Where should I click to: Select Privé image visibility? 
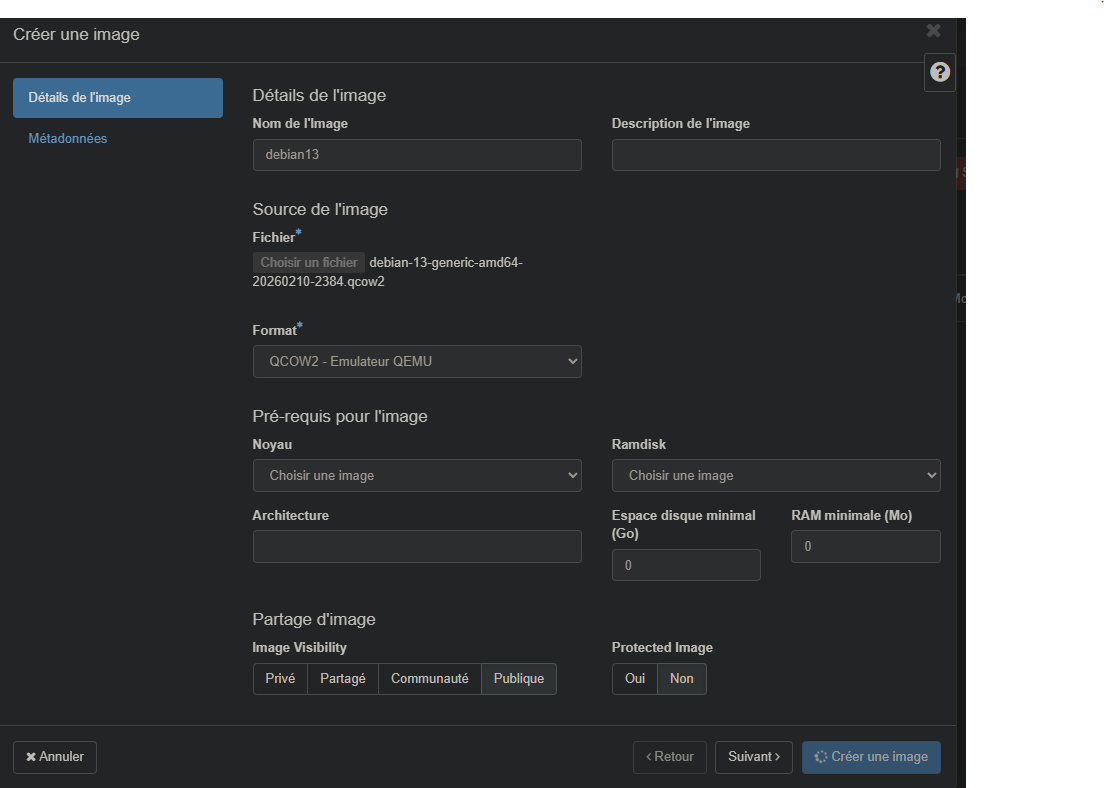280,678
